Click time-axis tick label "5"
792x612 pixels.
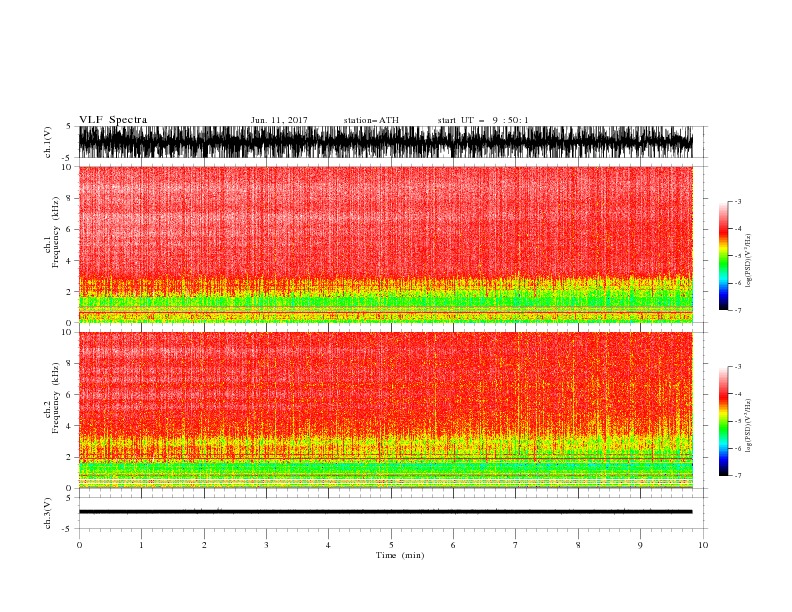[x=391, y=545]
